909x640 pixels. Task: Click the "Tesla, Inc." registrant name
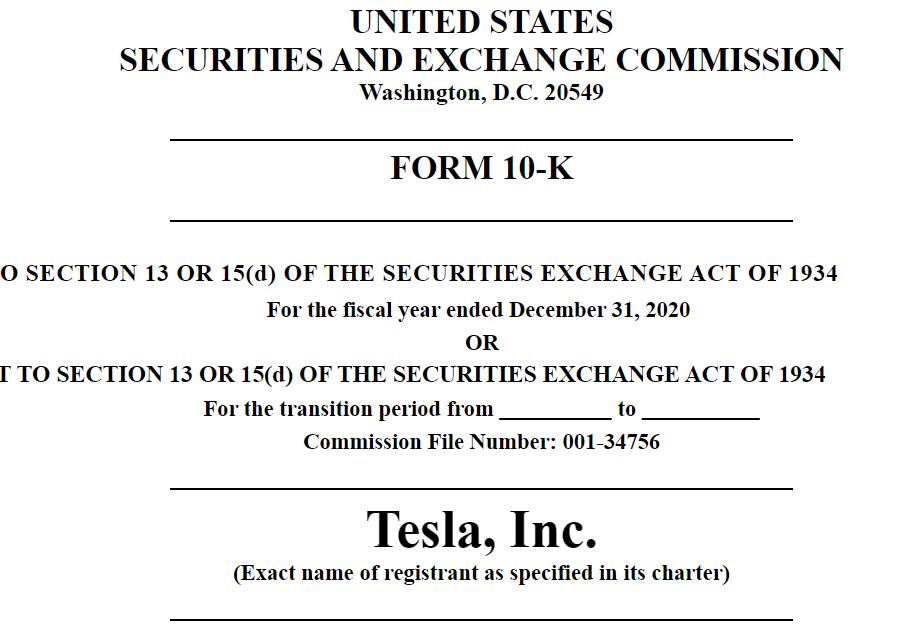pyautogui.click(x=481, y=529)
